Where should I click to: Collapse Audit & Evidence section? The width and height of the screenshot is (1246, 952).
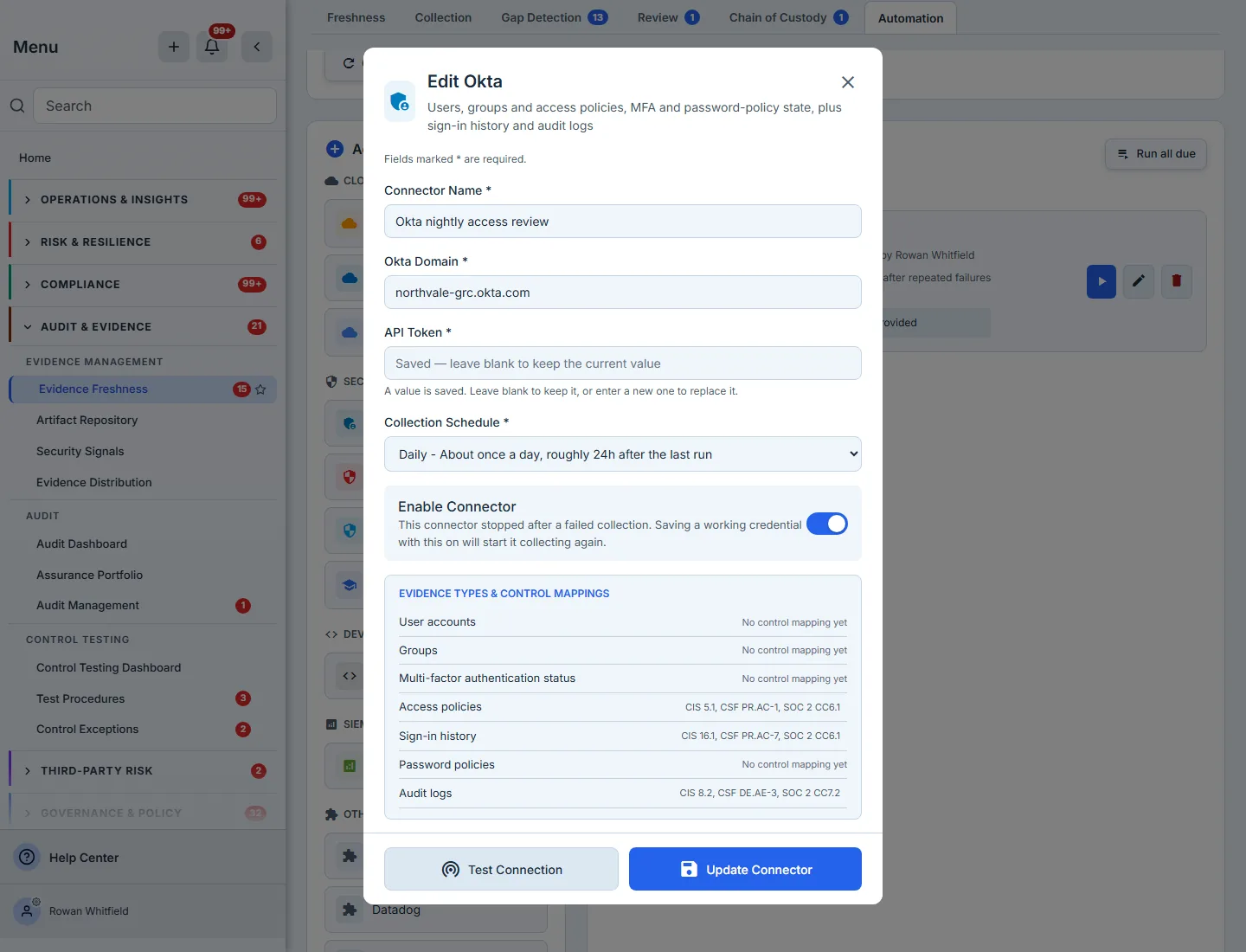tap(143, 326)
